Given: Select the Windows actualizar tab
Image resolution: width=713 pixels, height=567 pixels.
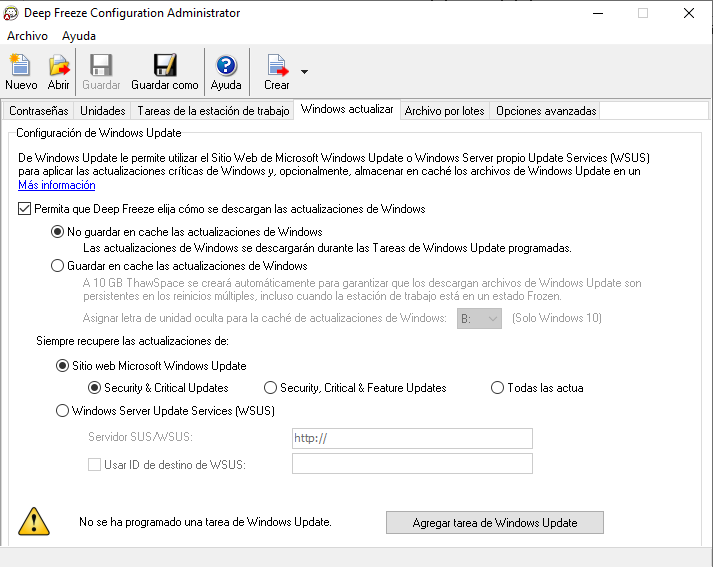Looking at the screenshot, I should click(x=347, y=109).
